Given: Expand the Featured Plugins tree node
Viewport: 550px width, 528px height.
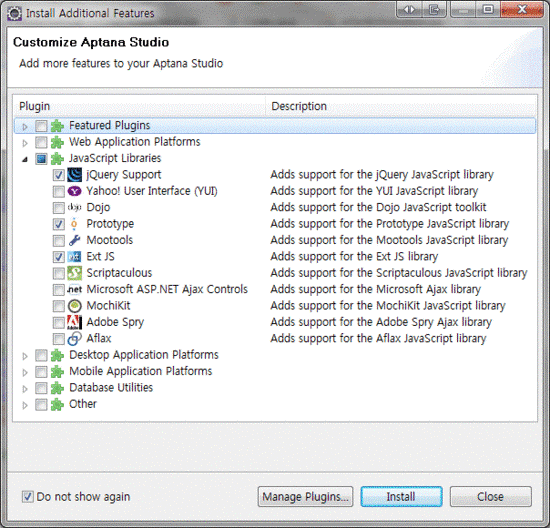Looking at the screenshot, I should 25,127.
